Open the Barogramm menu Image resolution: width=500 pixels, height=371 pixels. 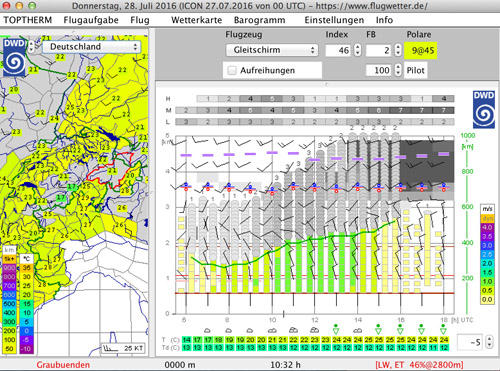click(x=259, y=20)
